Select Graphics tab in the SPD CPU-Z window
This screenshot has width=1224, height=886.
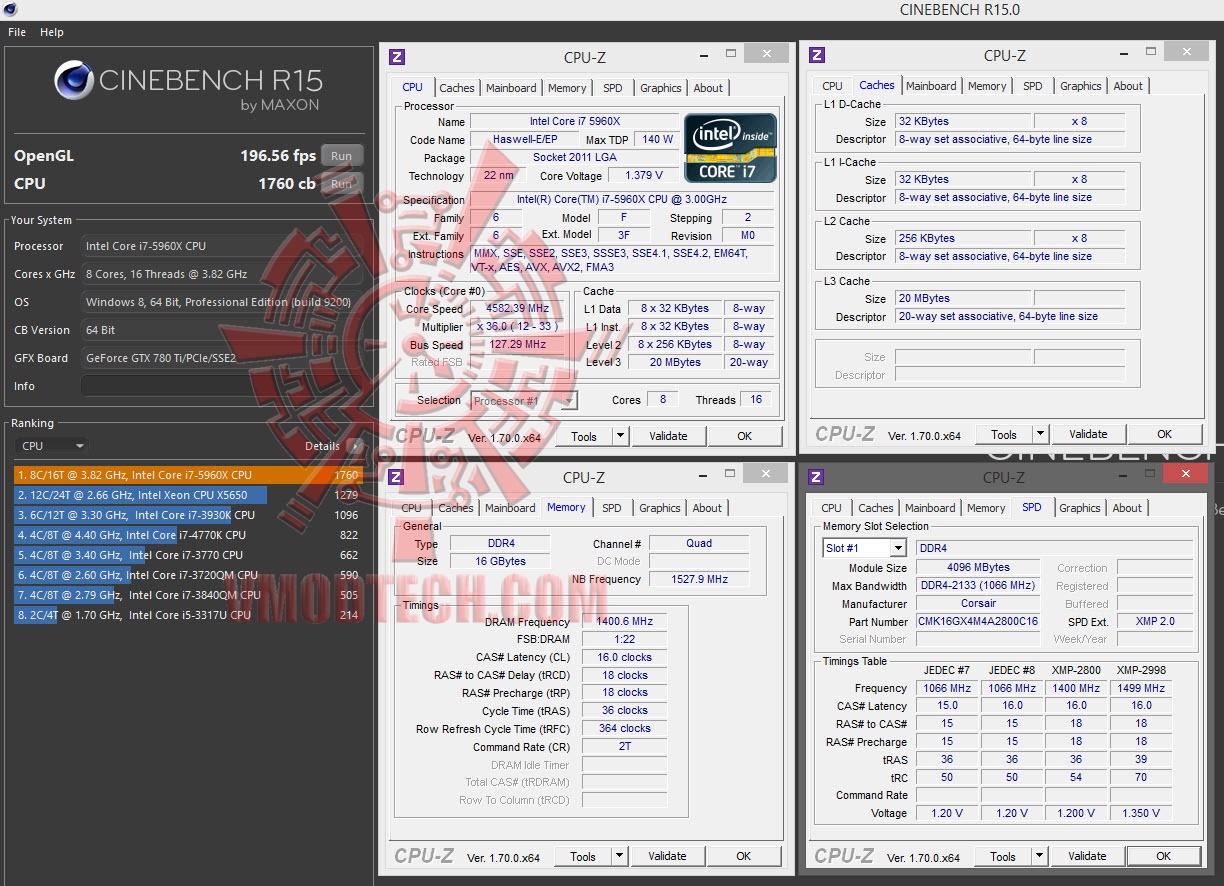click(x=1080, y=508)
